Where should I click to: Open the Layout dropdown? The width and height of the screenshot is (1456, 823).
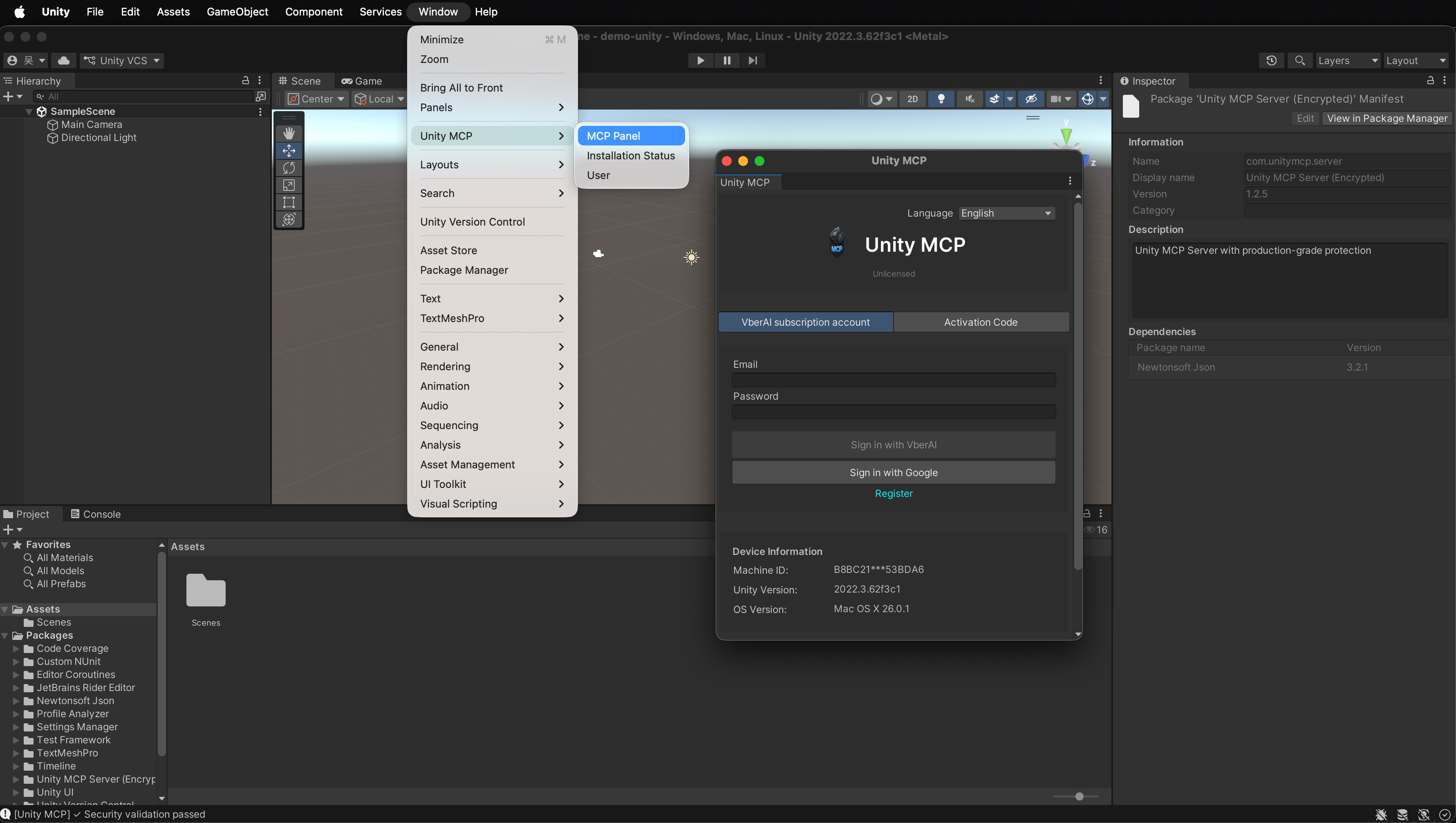click(x=1416, y=60)
